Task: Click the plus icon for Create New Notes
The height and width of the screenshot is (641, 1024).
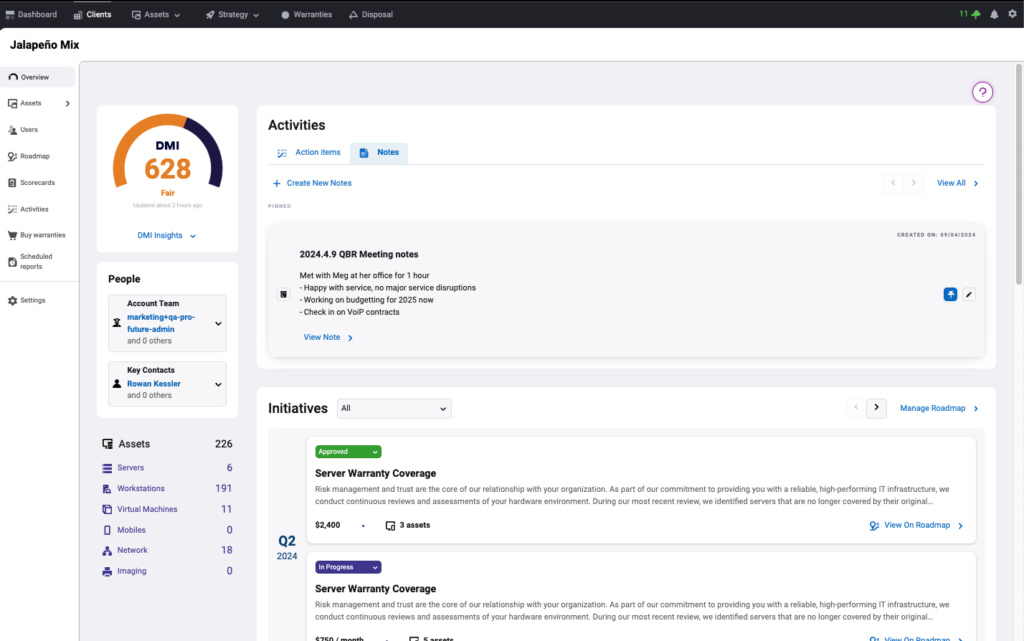Action: pyautogui.click(x=276, y=183)
